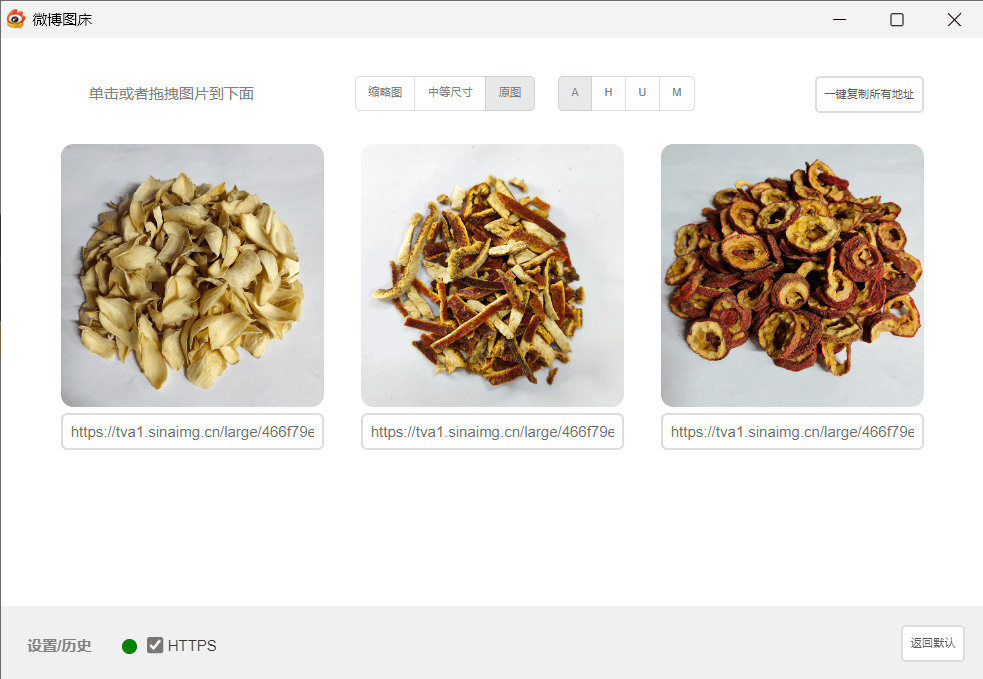983x679 pixels.
Task: Close the 微博图床 window
Action: click(954, 19)
